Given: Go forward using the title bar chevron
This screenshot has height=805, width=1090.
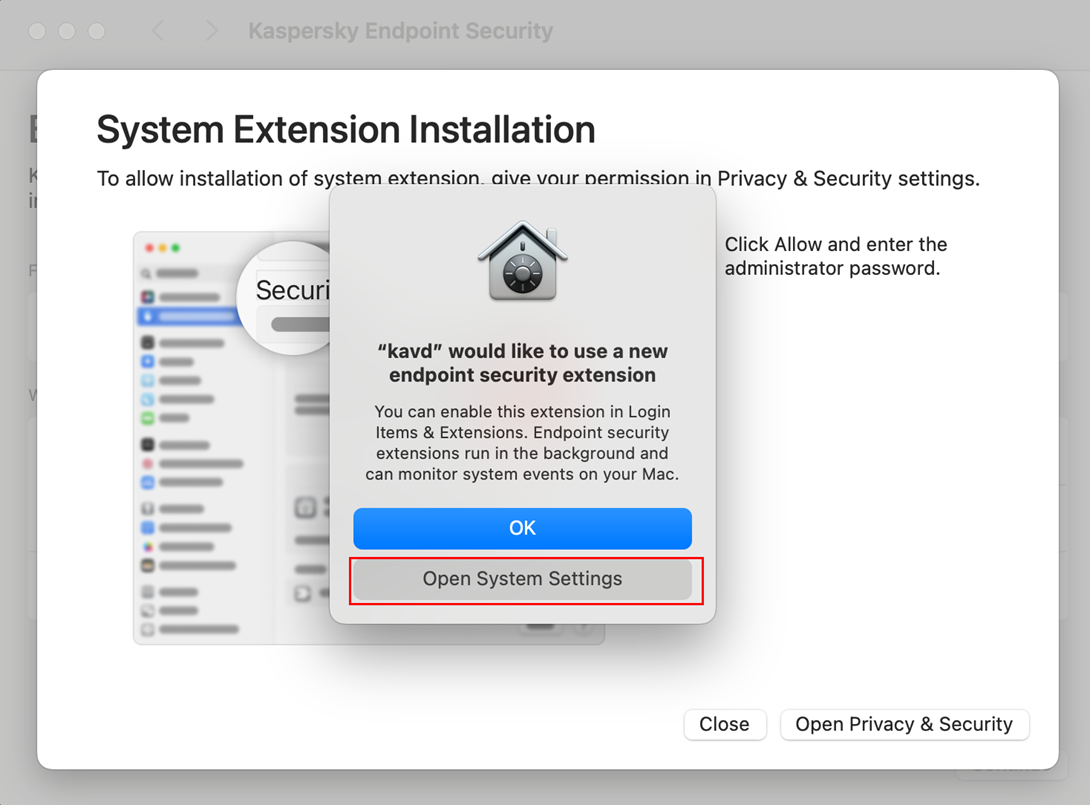Looking at the screenshot, I should [211, 31].
